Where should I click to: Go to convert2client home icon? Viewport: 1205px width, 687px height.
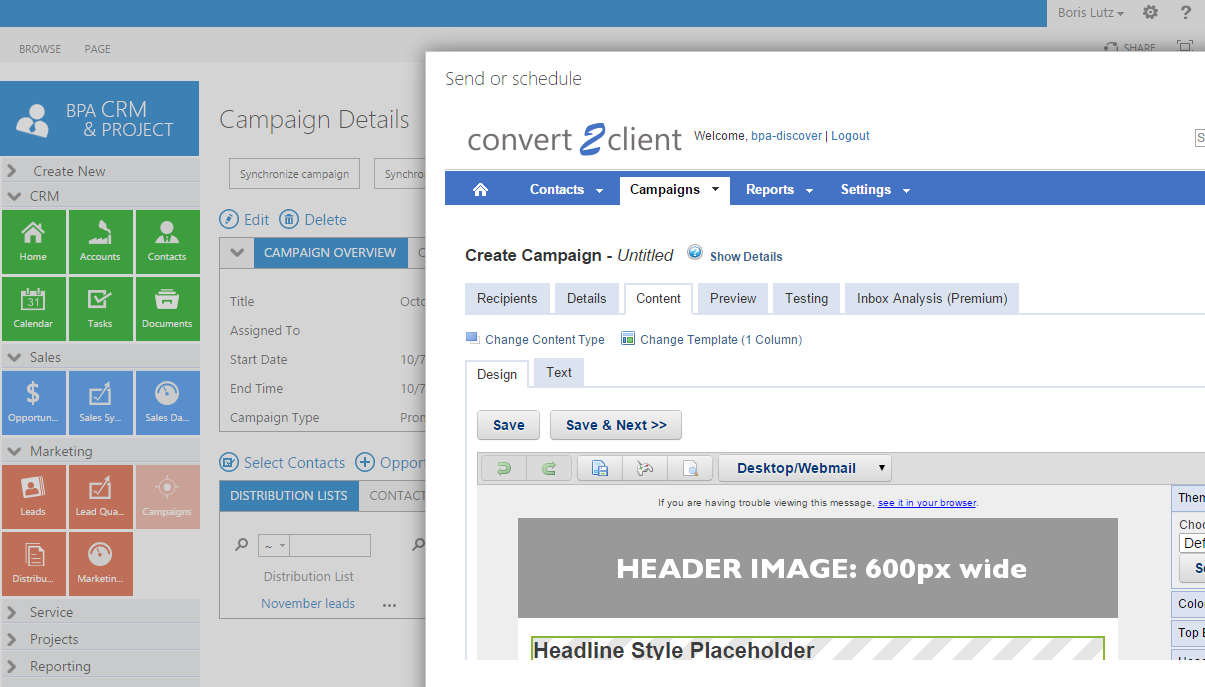[x=480, y=189]
